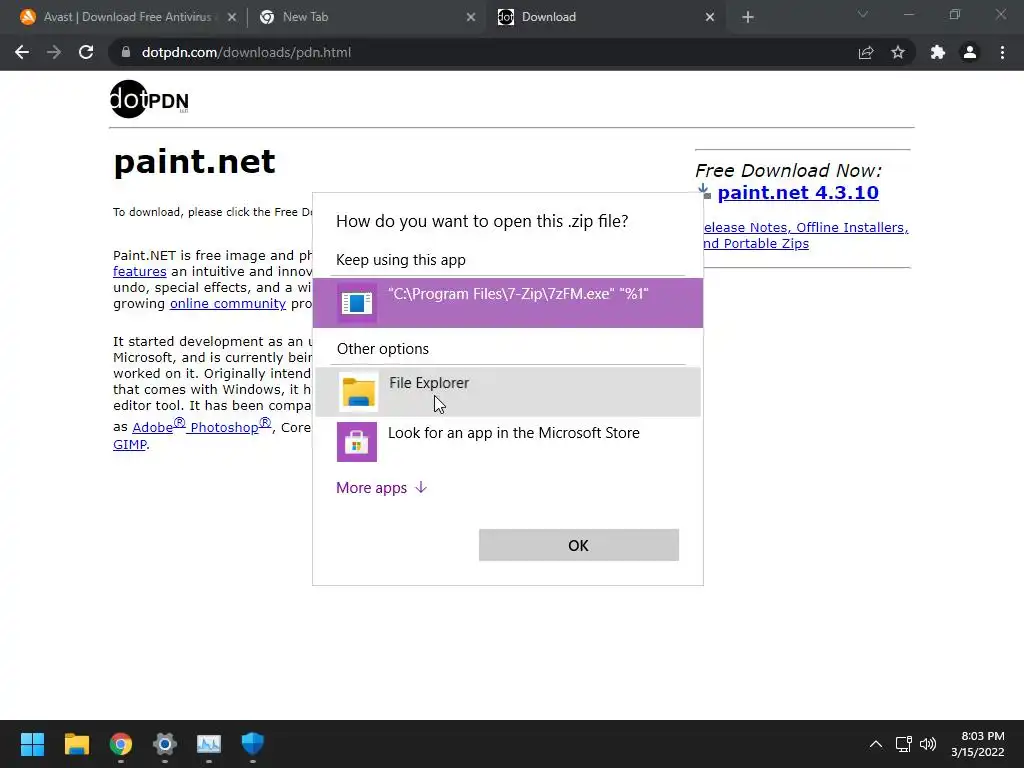Follow the Adobe Photoshop link
The image size is (1024, 768).
[x=202, y=426]
